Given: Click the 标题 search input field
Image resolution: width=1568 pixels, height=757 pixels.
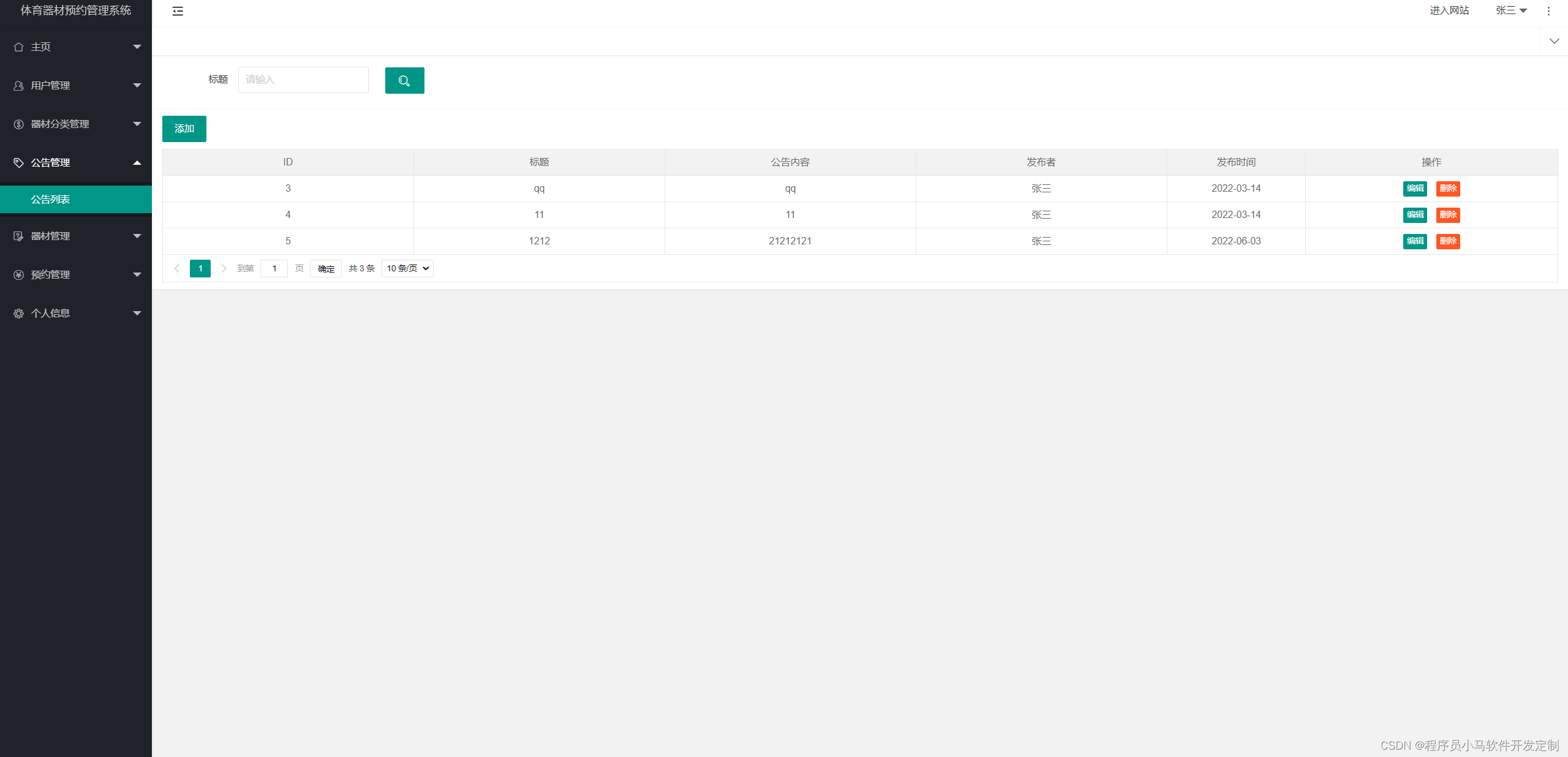Looking at the screenshot, I should click(x=303, y=80).
